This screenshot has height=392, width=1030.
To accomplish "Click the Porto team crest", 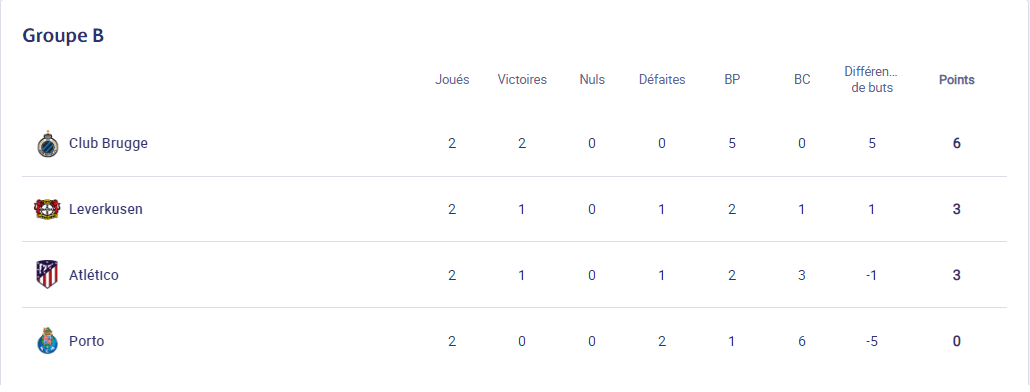I will 47,341.
